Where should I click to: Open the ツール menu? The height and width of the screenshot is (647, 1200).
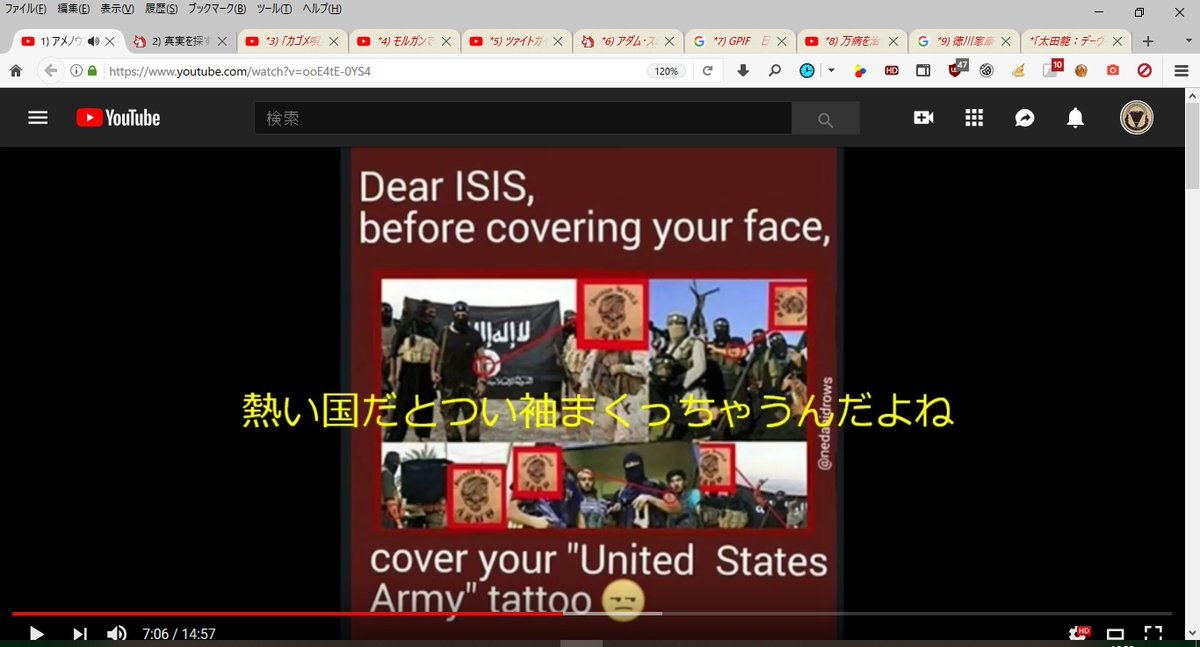tap(275, 9)
